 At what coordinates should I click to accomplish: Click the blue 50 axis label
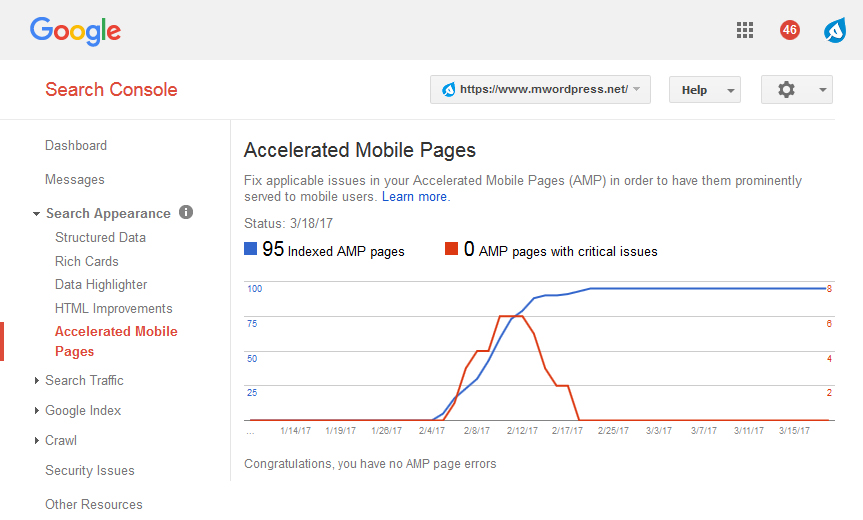pos(252,358)
